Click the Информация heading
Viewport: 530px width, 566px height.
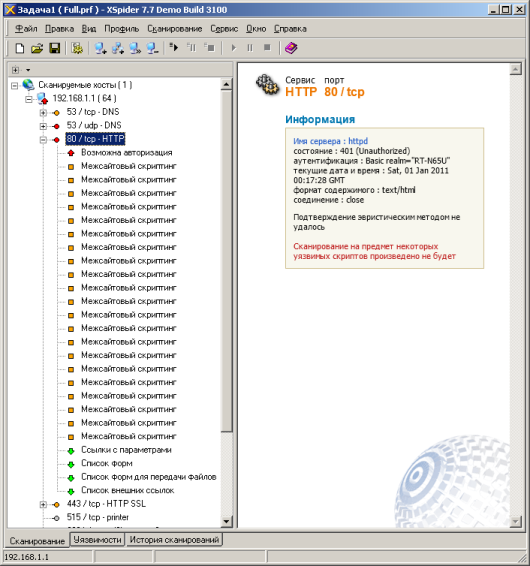coord(320,119)
